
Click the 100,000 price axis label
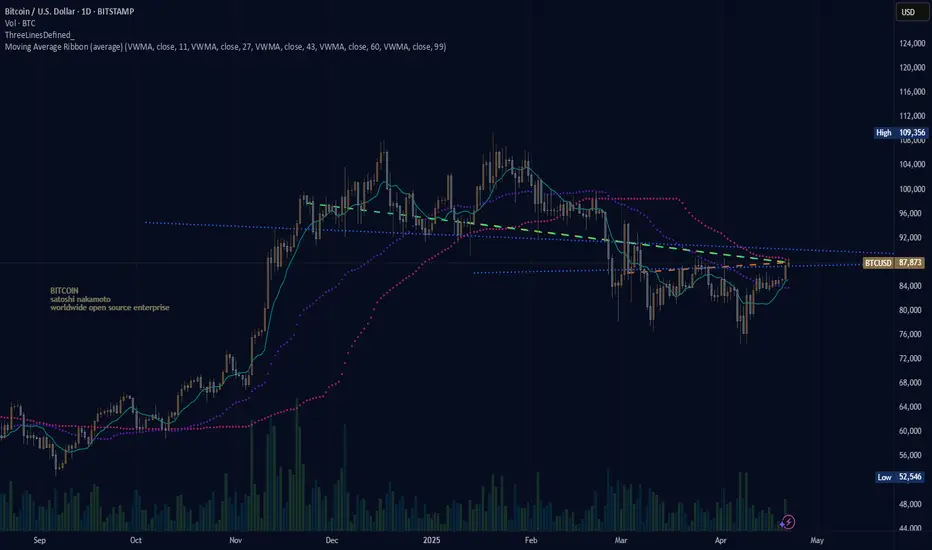[x=912, y=189]
